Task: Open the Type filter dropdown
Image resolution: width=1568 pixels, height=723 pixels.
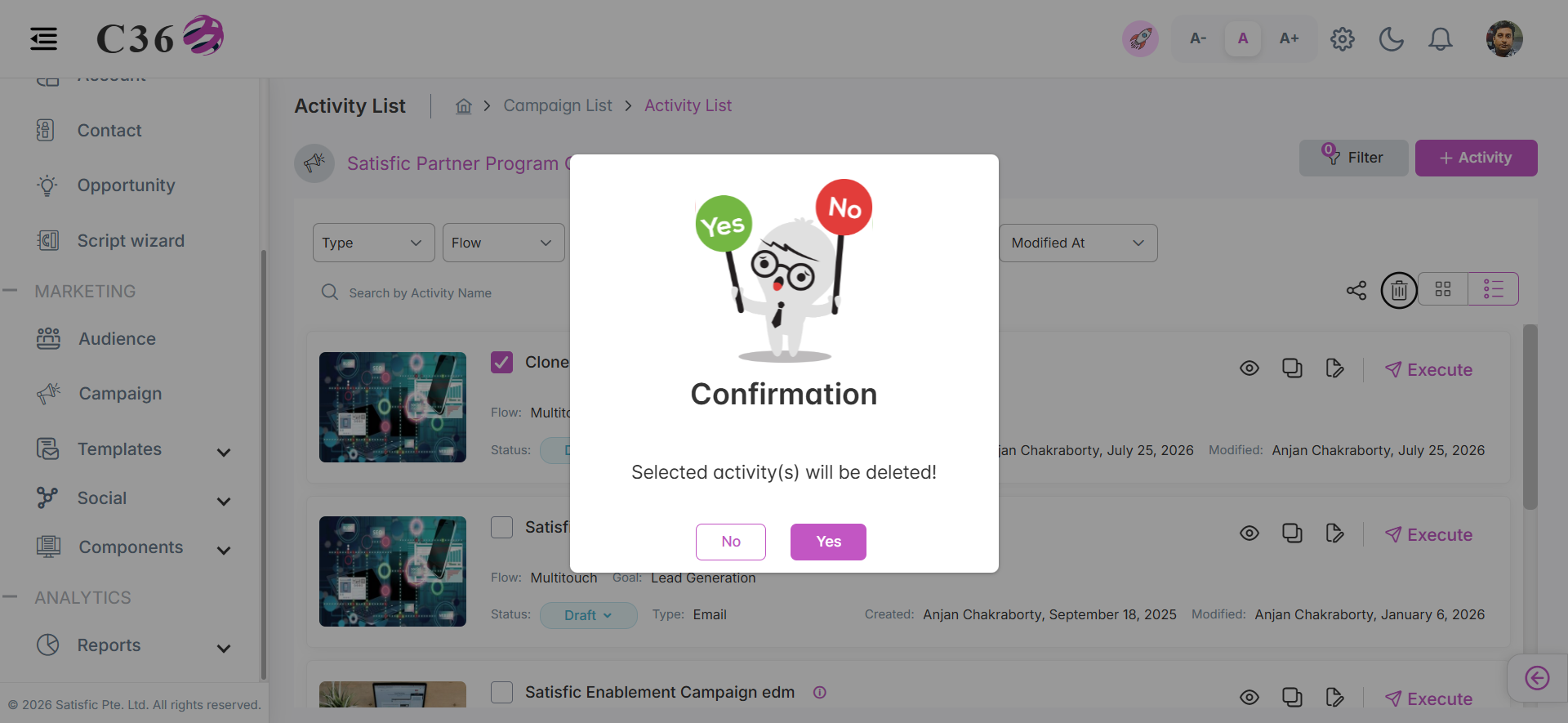Action: (x=373, y=243)
